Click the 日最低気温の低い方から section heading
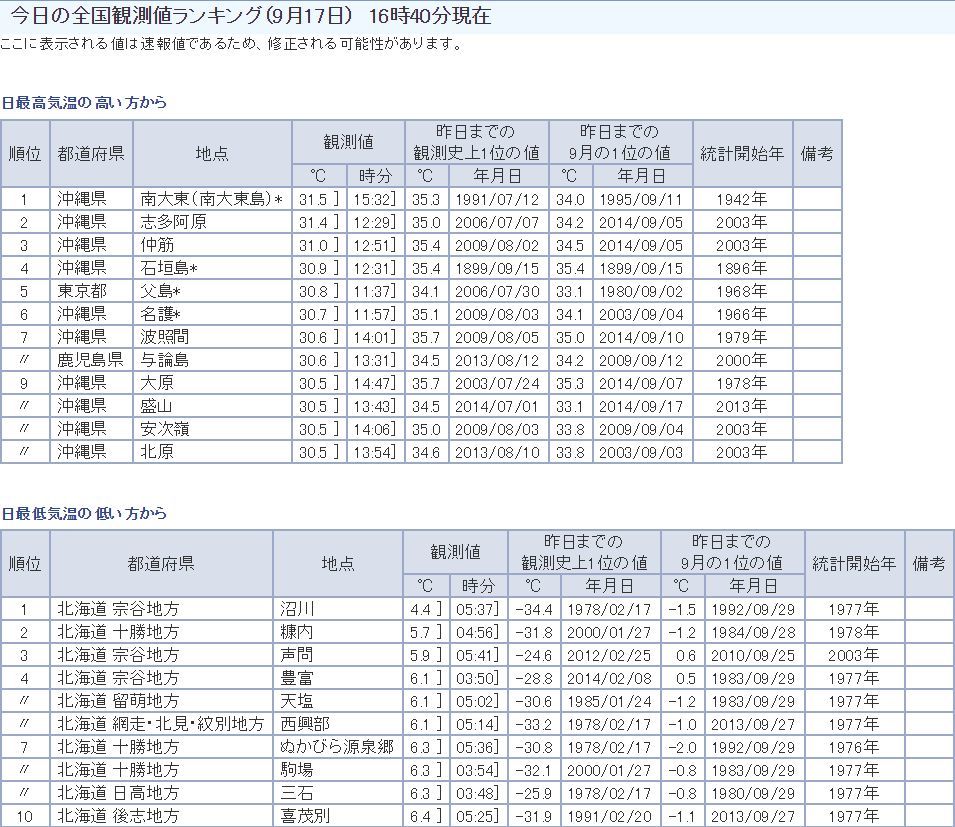The width and height of the screenshot is (955, 827). tap(84, 513)
